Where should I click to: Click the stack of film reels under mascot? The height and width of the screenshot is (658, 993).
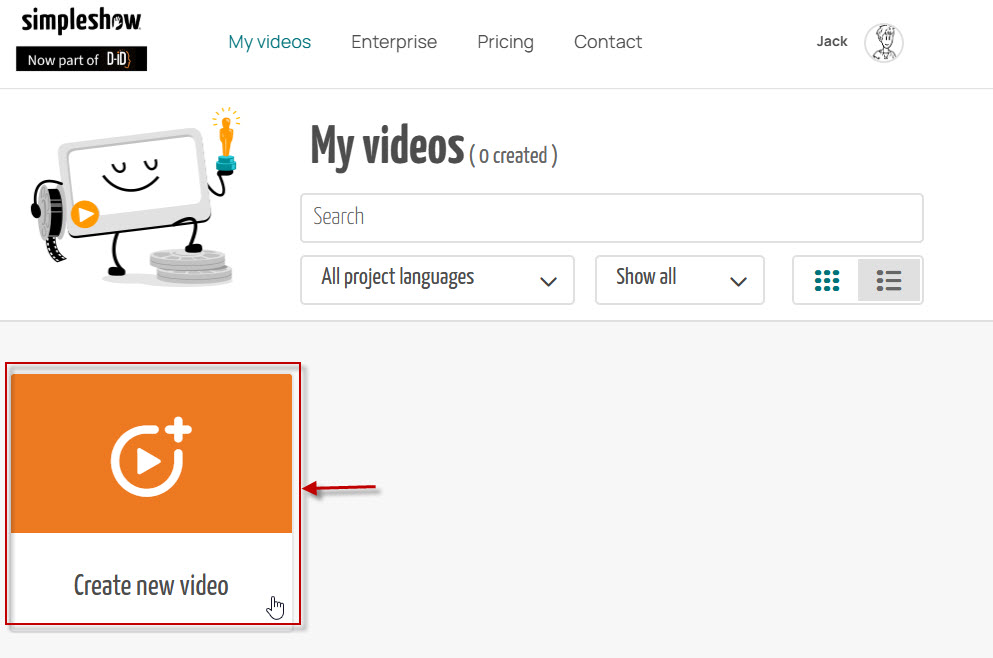click(x=190, y=266)
